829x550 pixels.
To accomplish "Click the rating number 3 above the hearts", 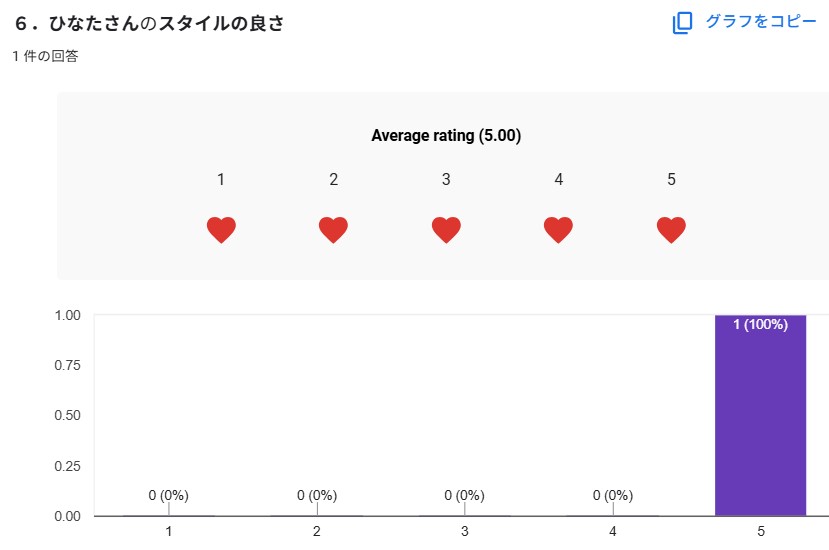I will (446, 180).
